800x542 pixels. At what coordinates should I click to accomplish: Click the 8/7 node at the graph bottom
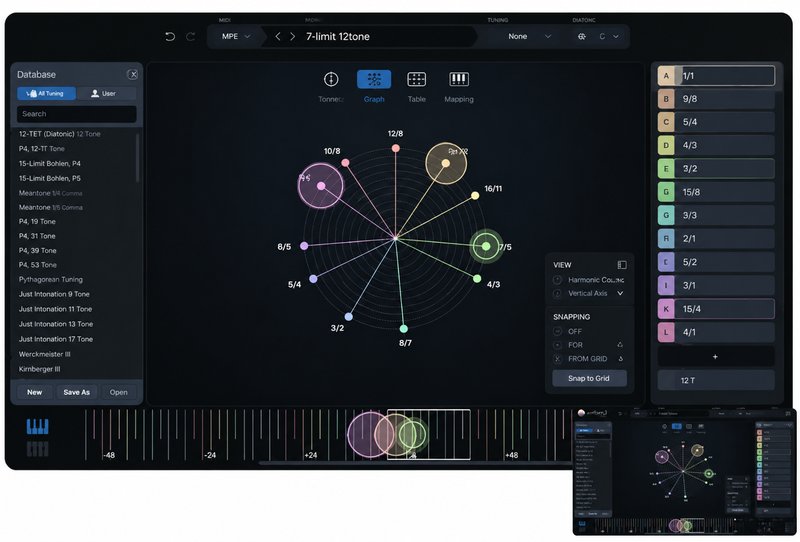point(404,329)
